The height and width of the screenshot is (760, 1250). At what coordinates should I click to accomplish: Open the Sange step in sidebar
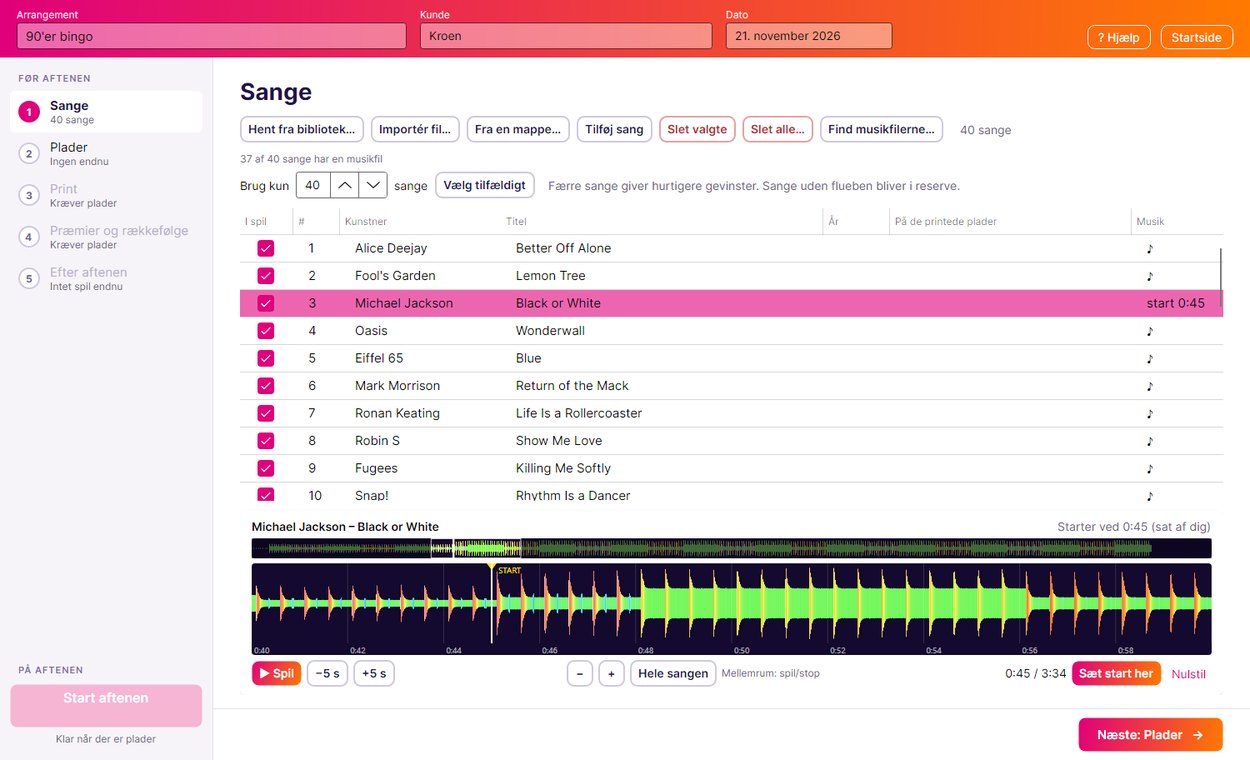pyautogui.click(x=106, y=112)
